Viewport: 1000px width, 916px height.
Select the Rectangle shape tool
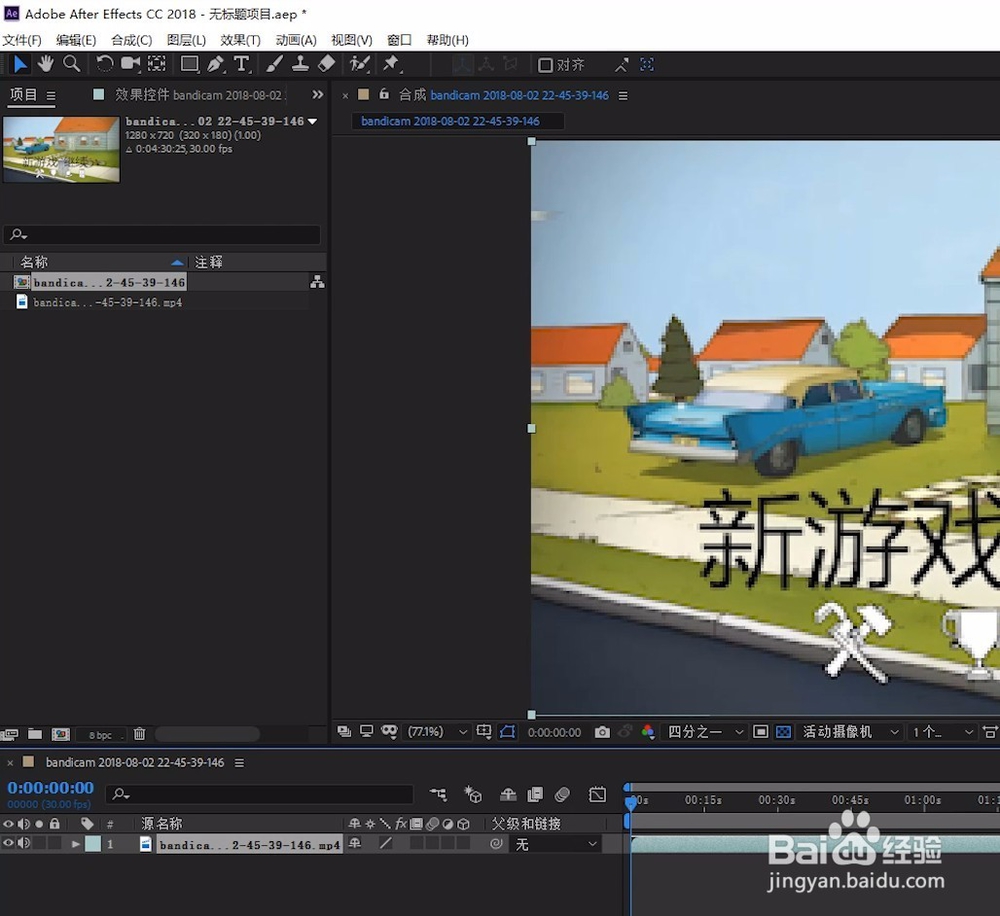(x=189, y=64)
